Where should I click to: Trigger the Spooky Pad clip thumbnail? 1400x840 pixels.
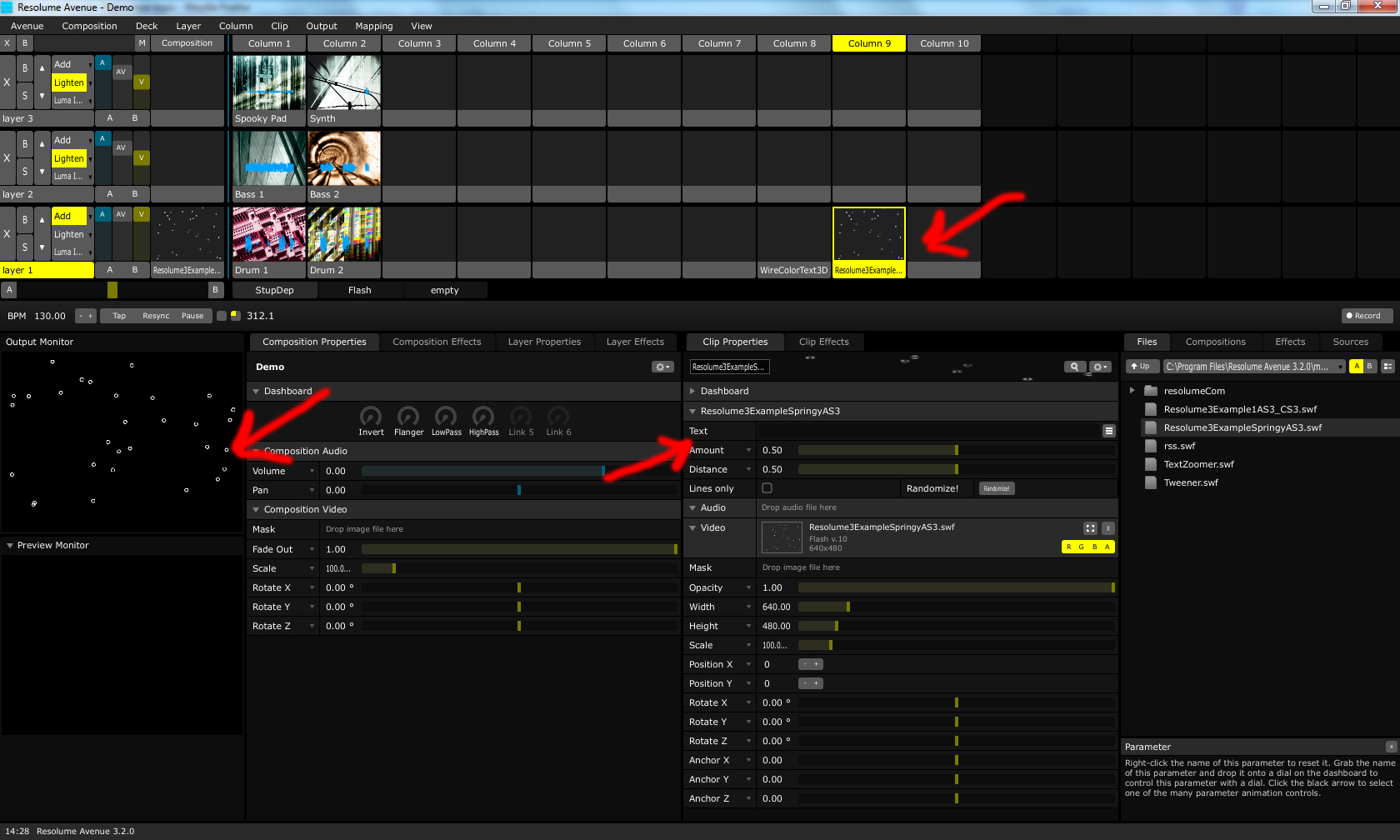[x=269, y=82]
